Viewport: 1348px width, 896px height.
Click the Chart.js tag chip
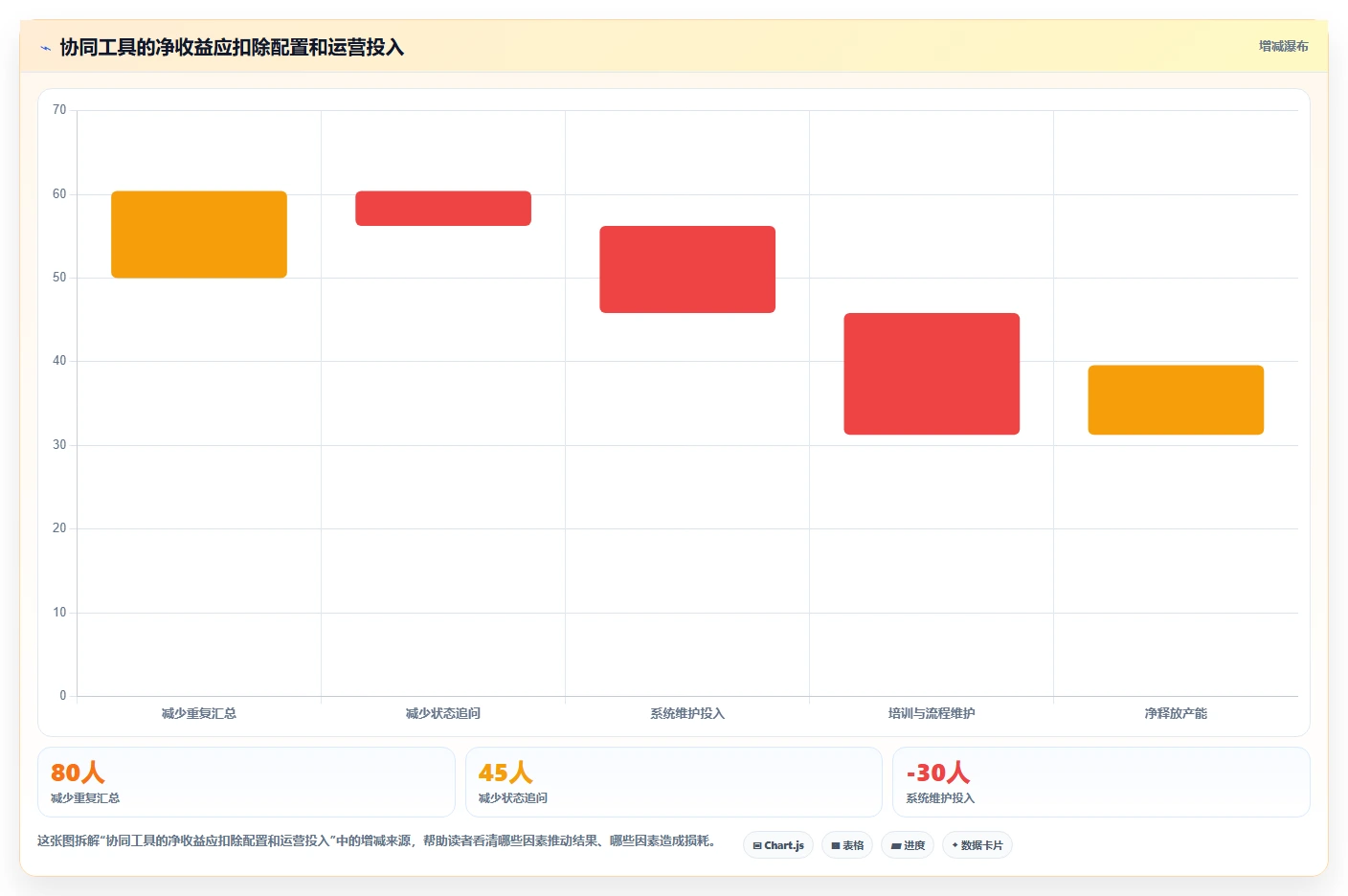coord(778,845)
